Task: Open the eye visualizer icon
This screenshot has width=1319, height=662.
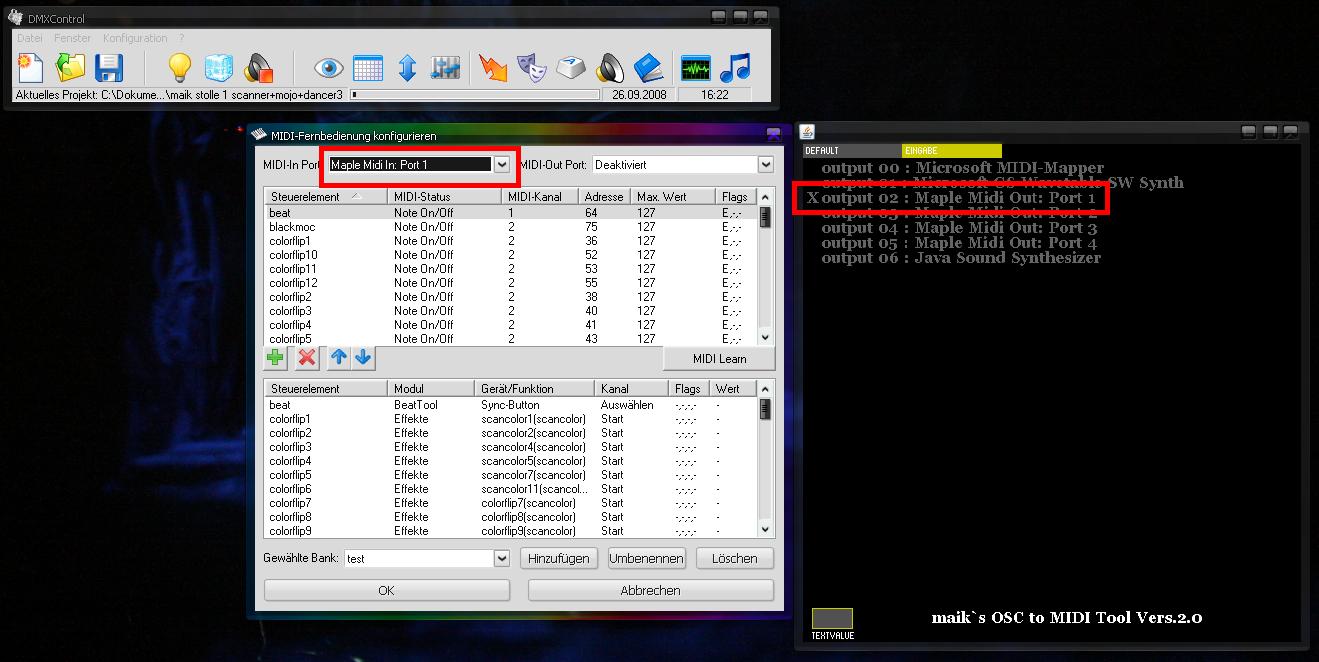Action: pyautogui.click(x=328, y=68)
